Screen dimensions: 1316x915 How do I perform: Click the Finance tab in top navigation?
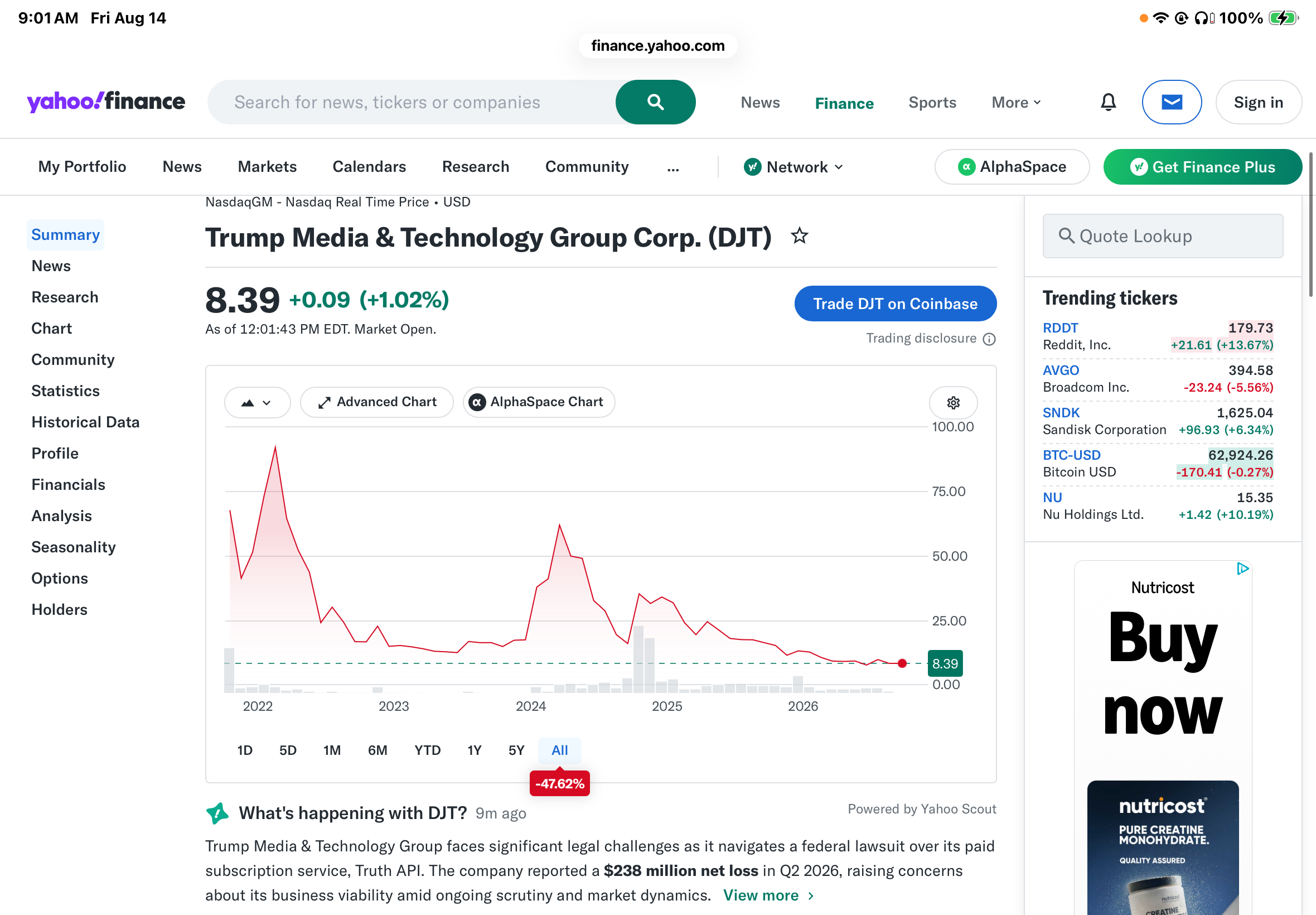(x=844, y=103)
